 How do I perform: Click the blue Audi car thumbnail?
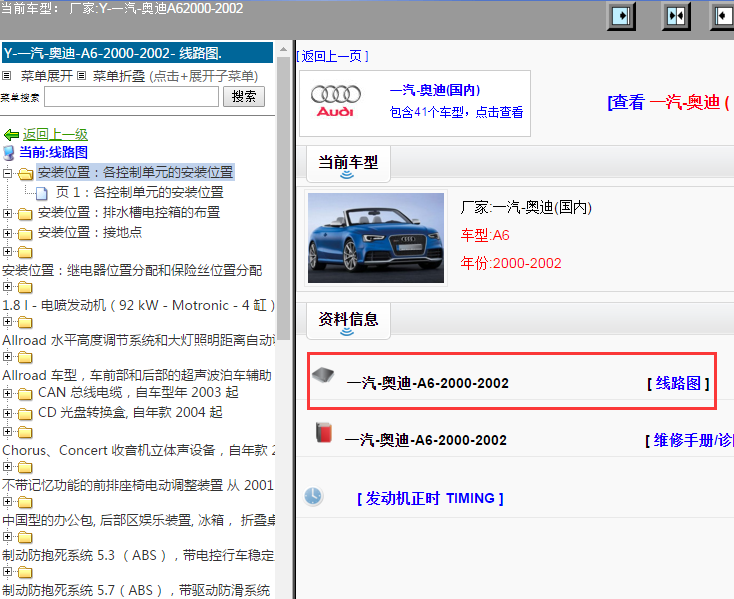pos(376,238)
